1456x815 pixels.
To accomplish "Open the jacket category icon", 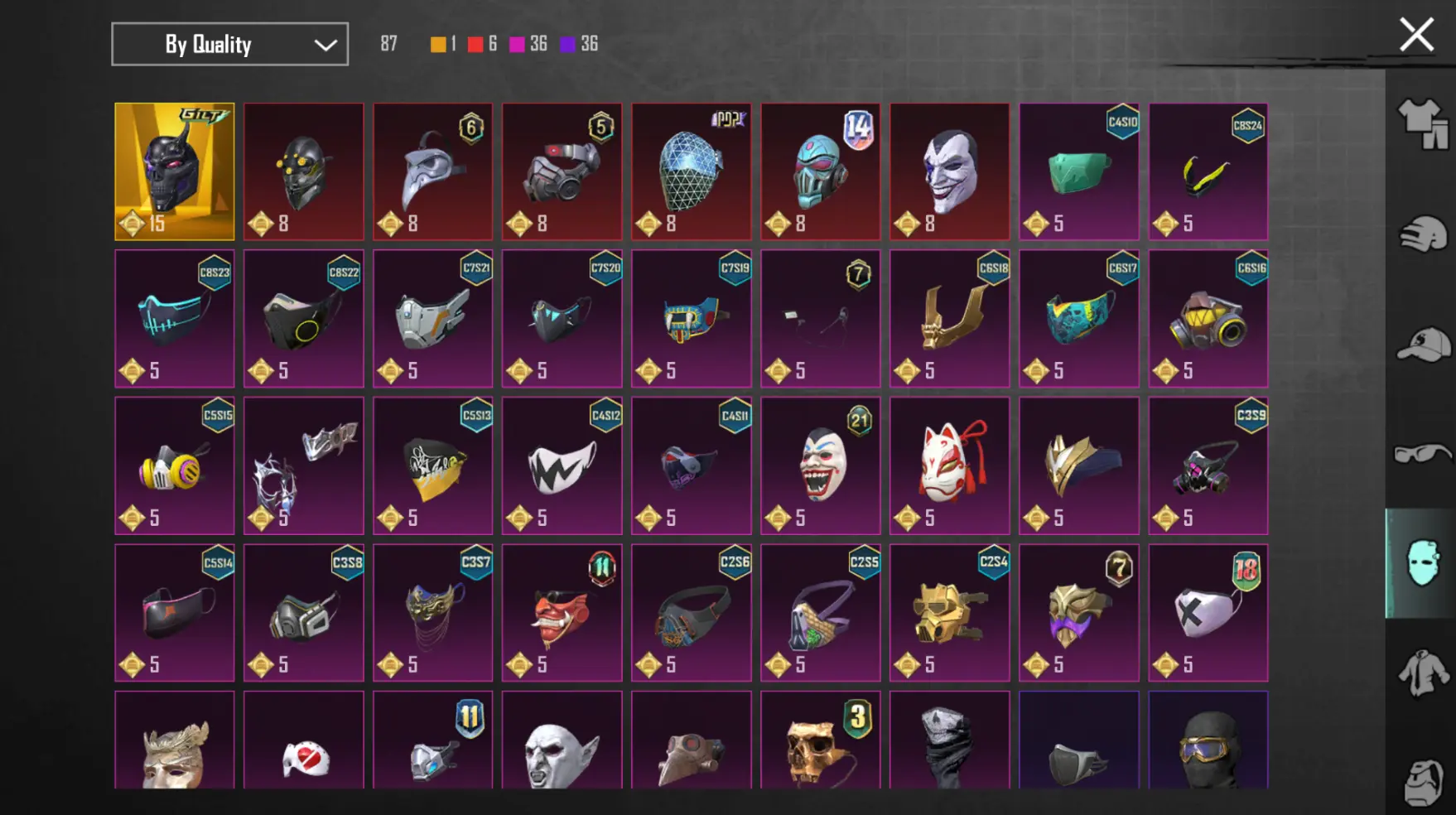I will pyautogui.click(x=1422, y=673).
